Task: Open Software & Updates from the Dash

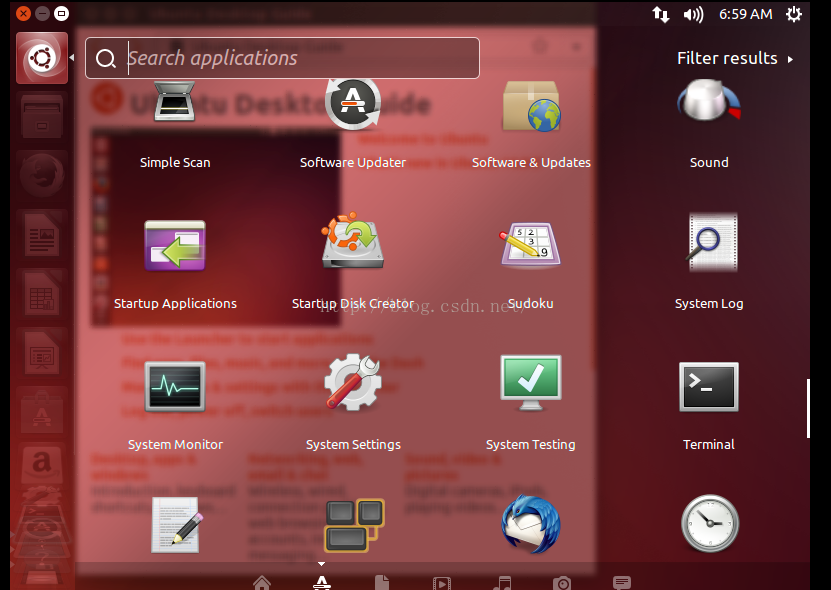Action: (x=531, y=106)
